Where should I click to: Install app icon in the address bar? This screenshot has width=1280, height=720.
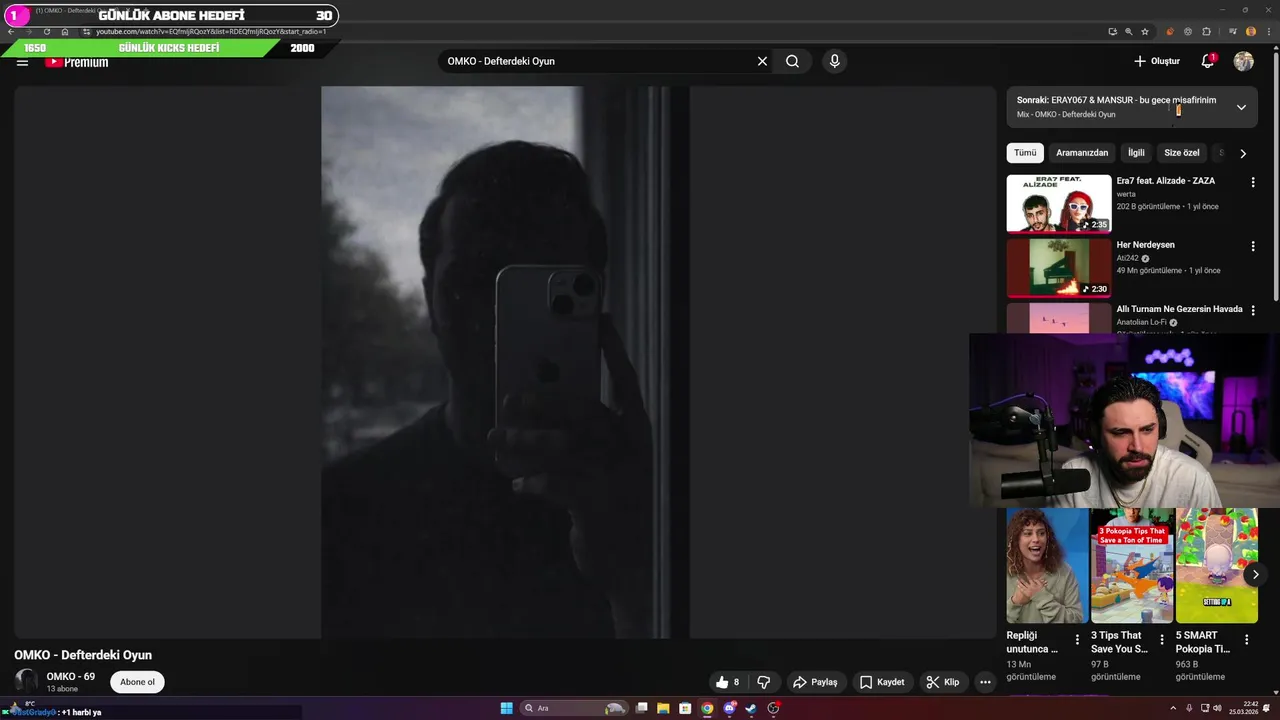[x=1113, y=32]
